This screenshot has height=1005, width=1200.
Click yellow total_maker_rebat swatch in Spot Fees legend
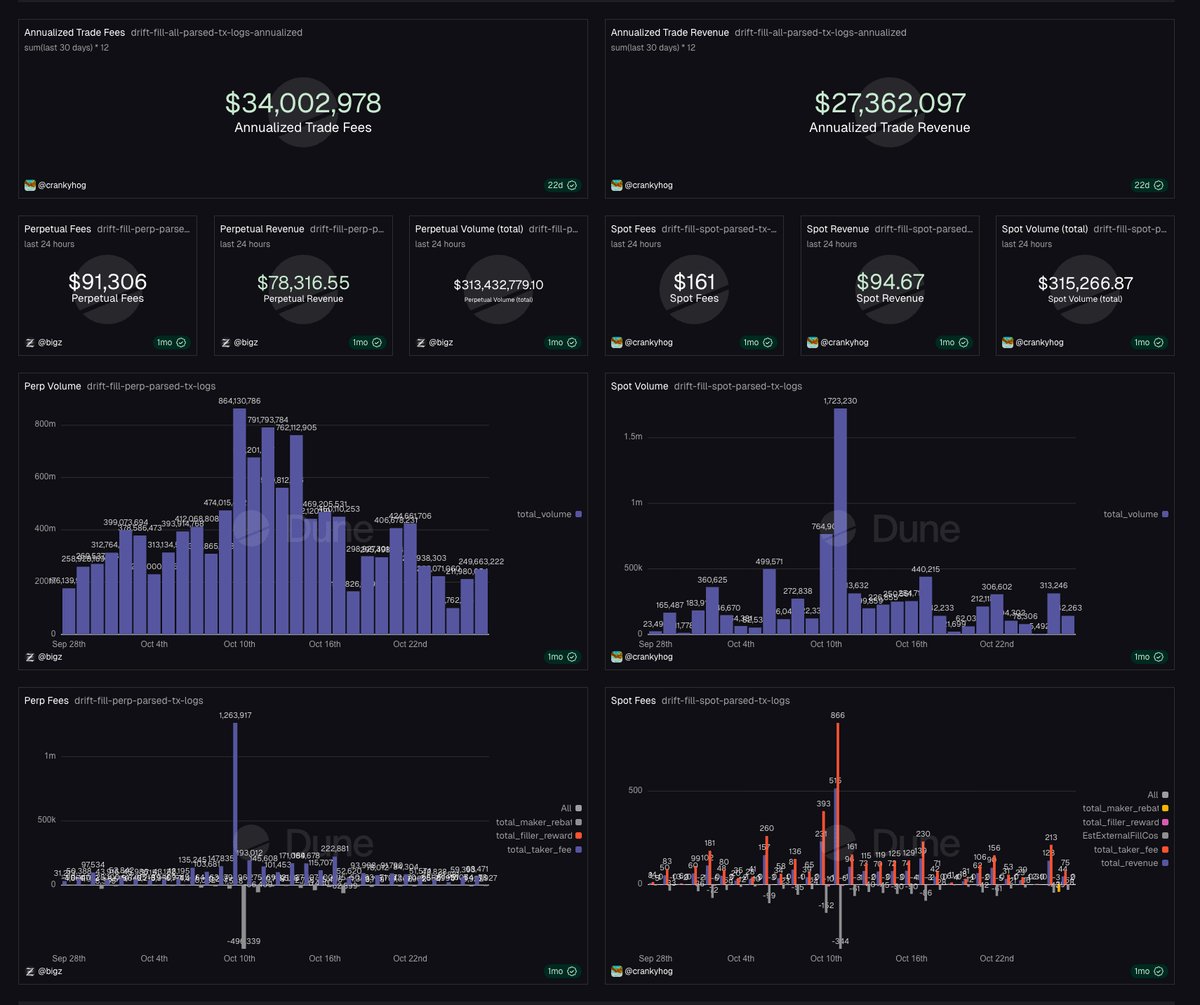pyautogui.click(x=1165, y=807)
